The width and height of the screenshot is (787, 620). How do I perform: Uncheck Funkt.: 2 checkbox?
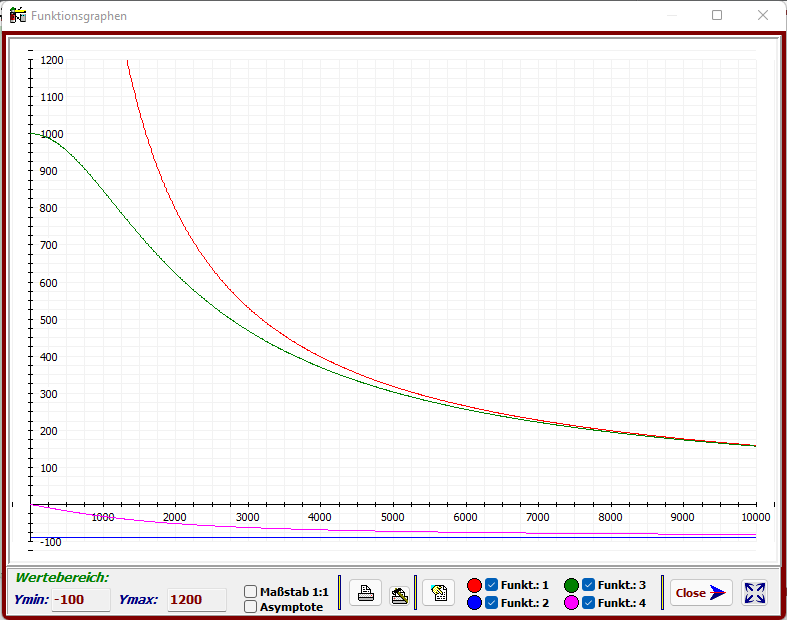coord(492,603)
